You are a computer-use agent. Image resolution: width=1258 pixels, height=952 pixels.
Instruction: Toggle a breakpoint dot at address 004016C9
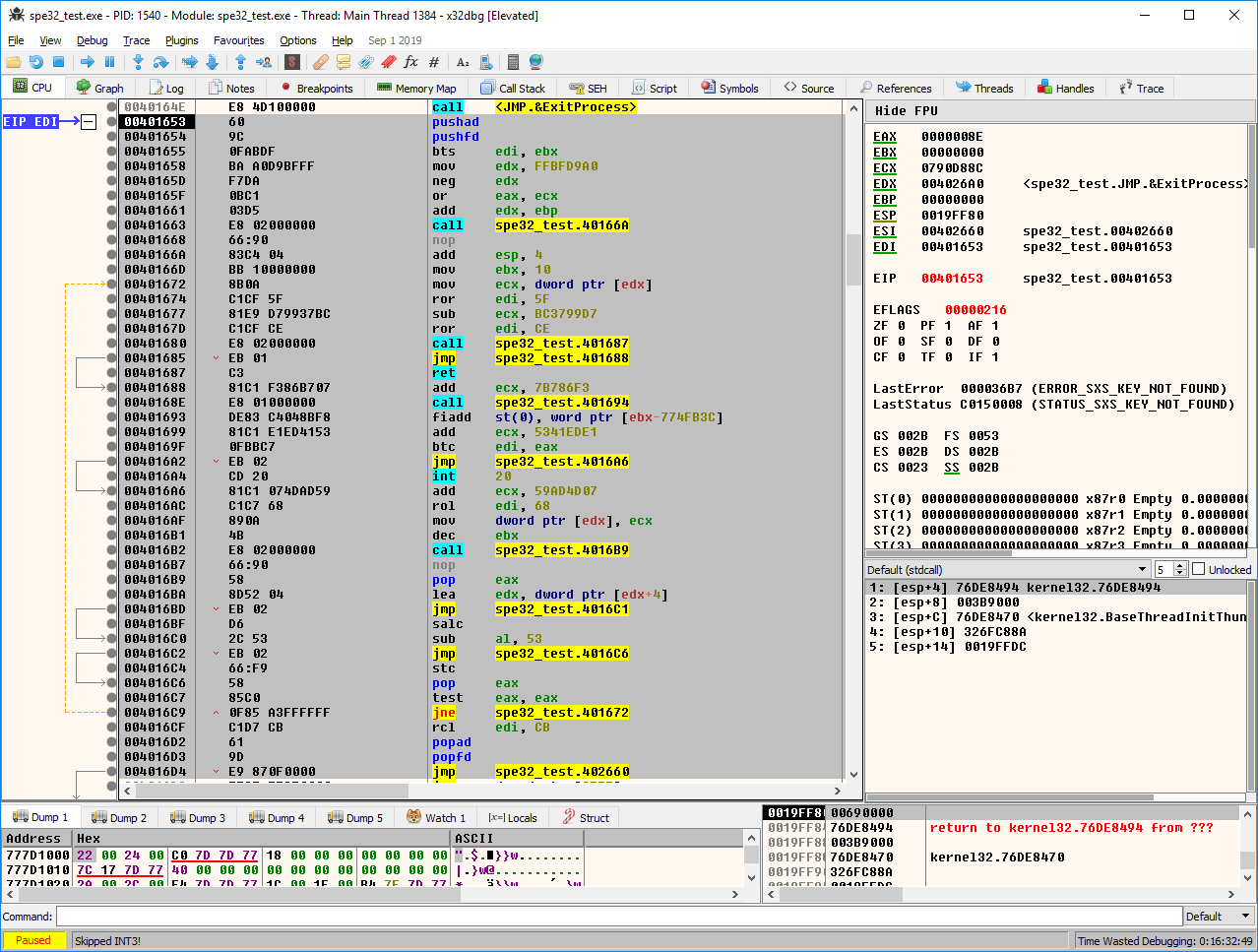[109, 712]
